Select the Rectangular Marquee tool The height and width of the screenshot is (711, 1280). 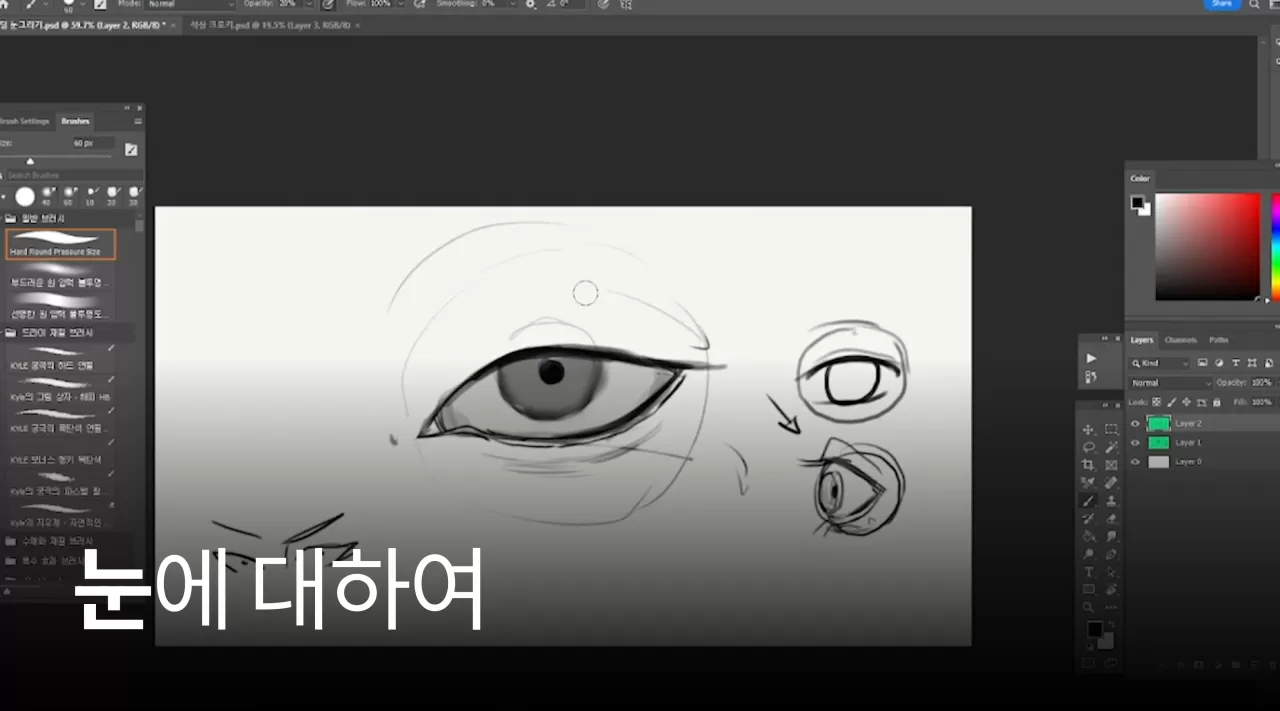(1111, 429)
